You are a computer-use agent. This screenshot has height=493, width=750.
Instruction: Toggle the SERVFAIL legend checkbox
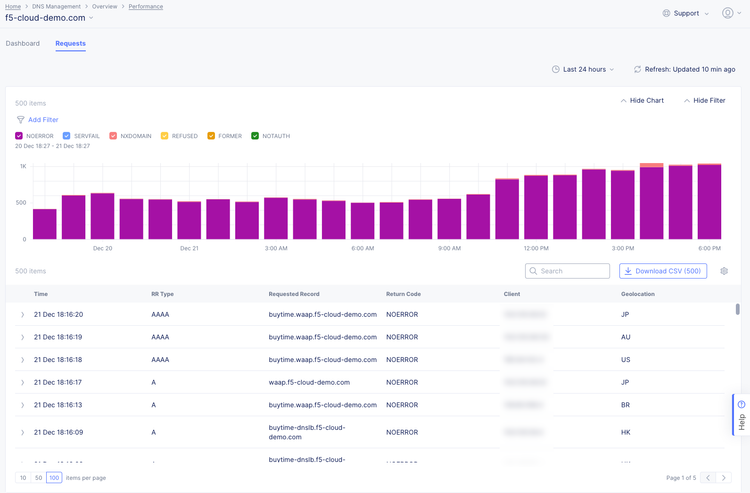click(67, 136)
